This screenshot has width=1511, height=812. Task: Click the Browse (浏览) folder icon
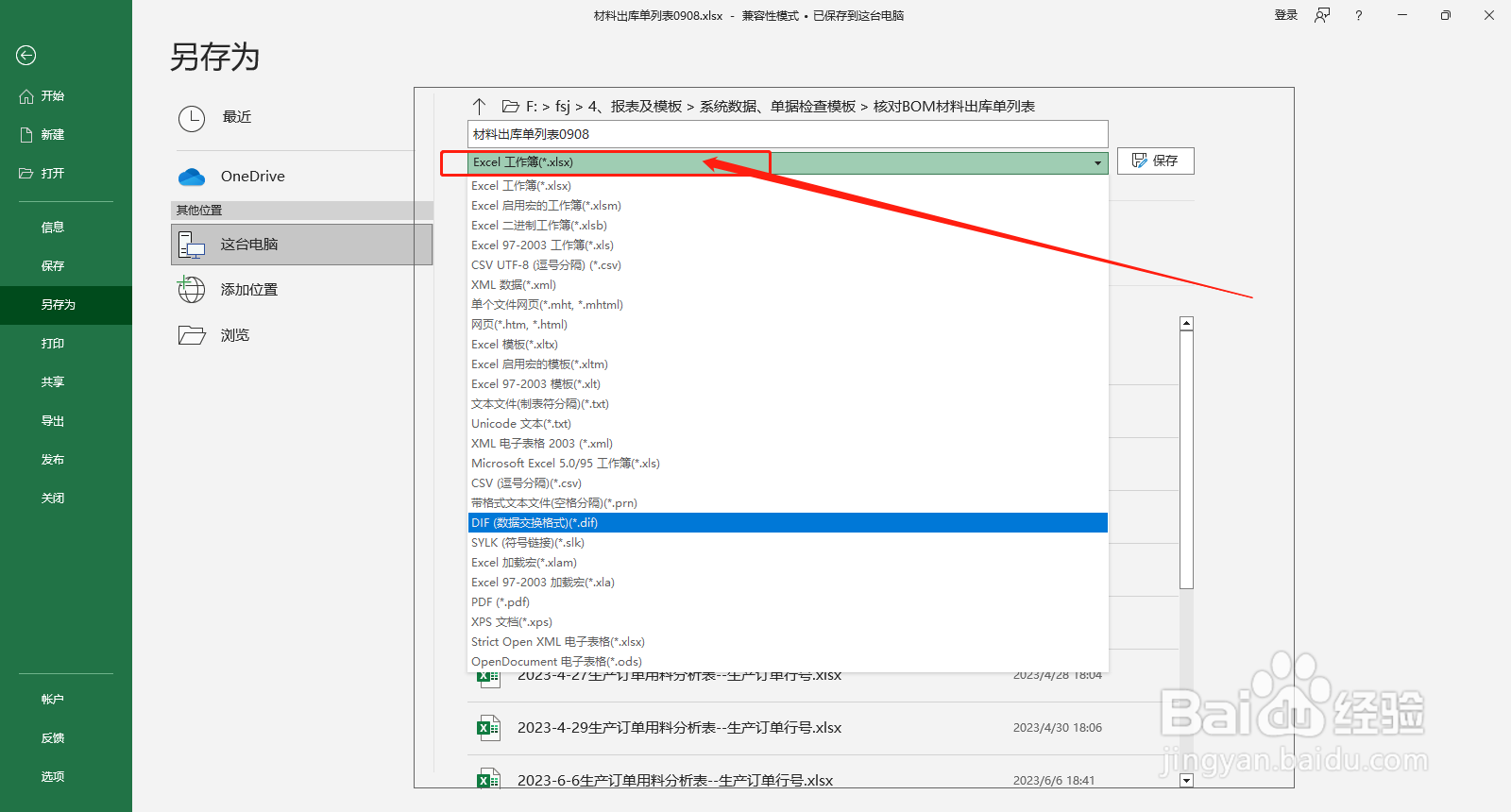coord(192,335)
